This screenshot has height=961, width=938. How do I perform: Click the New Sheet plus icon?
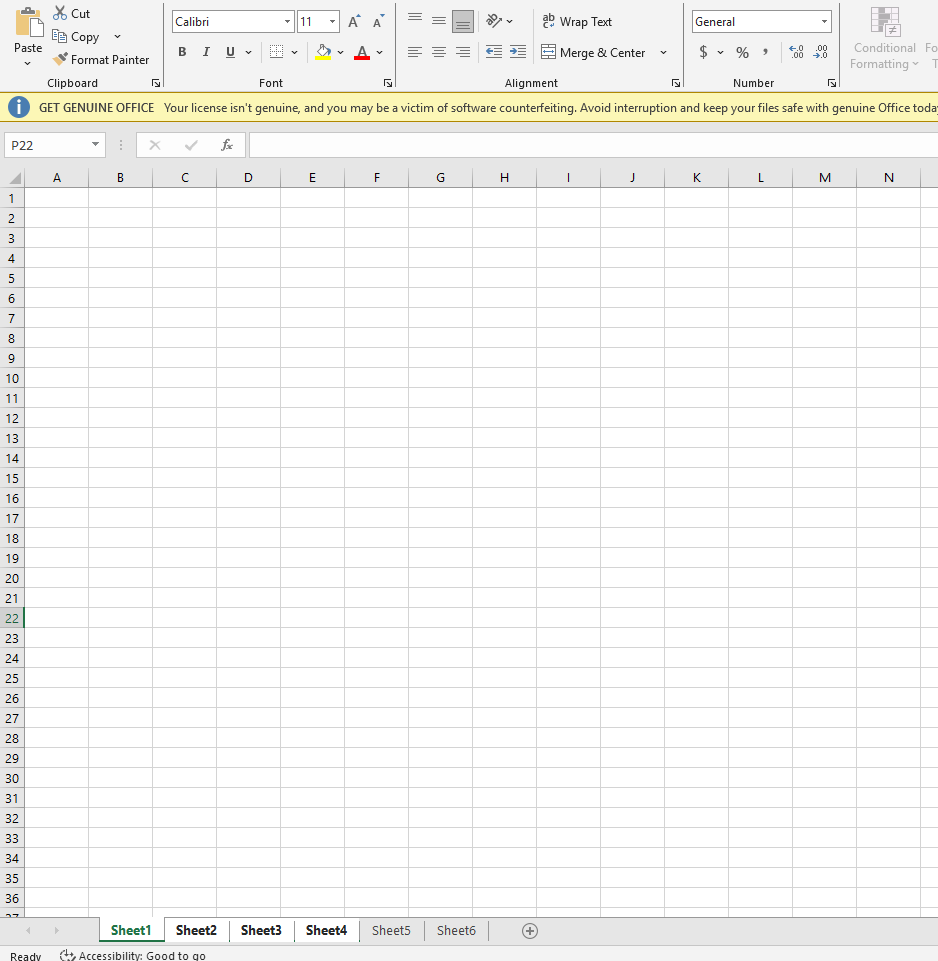click(x=530, y=931)
